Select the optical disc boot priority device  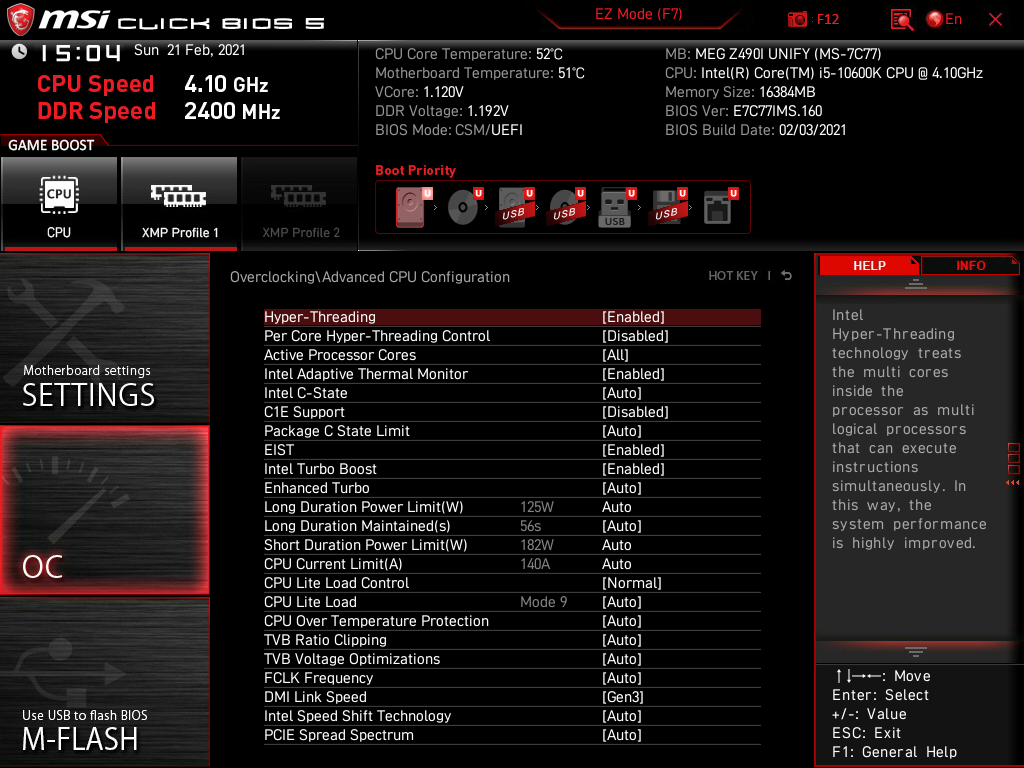pyautogui.click(x=464, y=207)
